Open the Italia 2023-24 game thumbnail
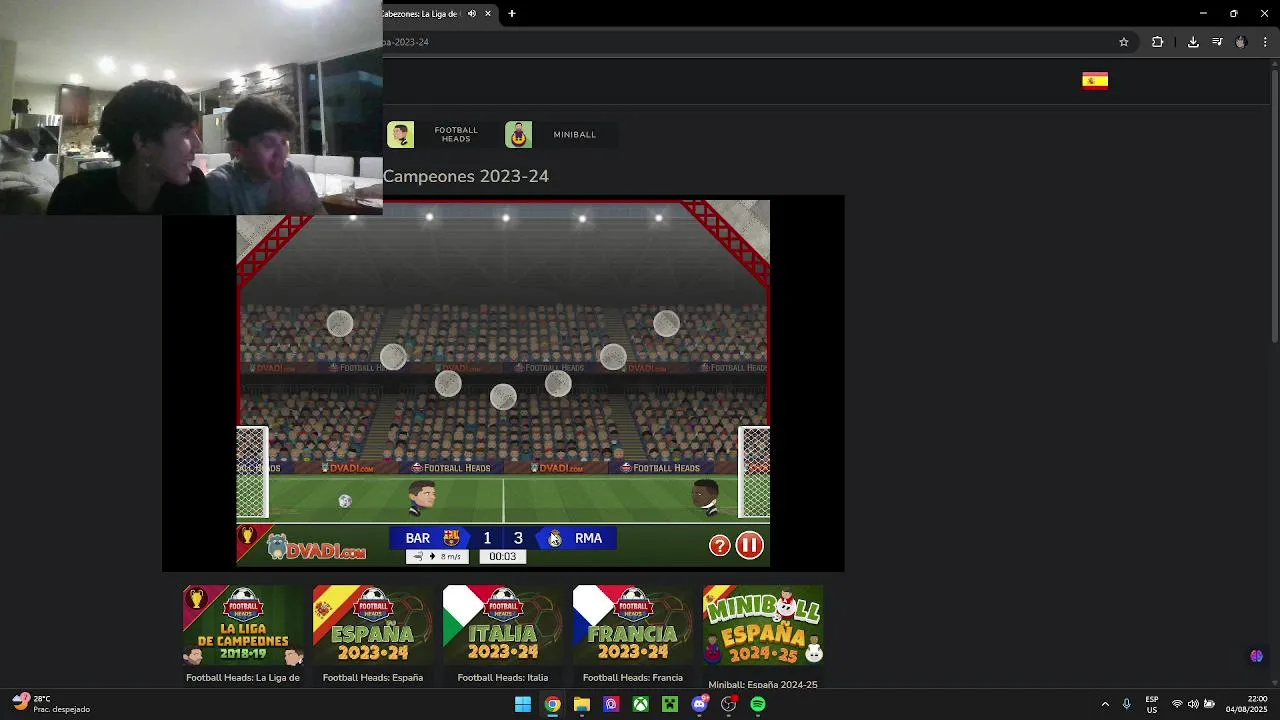This screenshot has width=1280, height=720. (x=503, y=626)
